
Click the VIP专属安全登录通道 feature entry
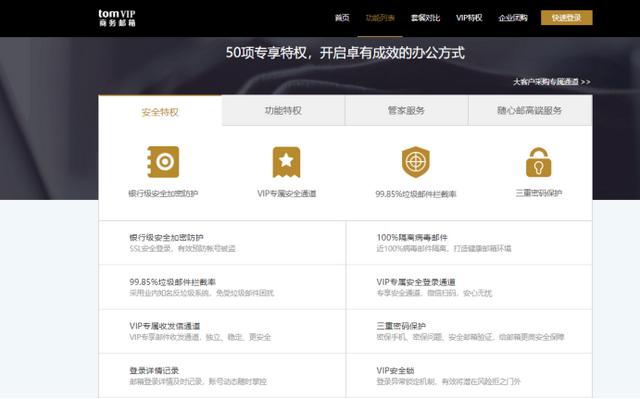tap(469, 287)
